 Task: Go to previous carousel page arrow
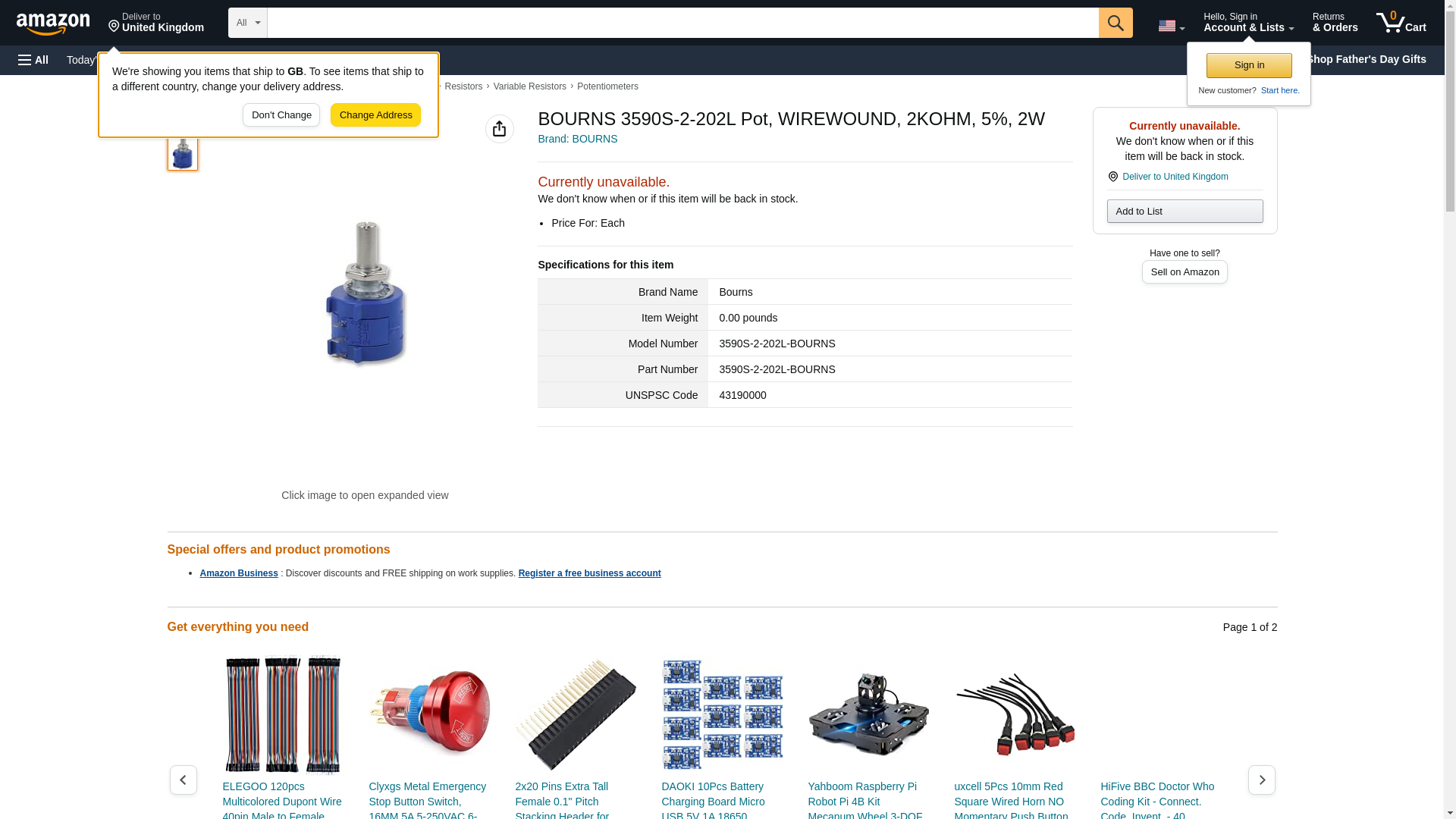[x=183, y=780]
